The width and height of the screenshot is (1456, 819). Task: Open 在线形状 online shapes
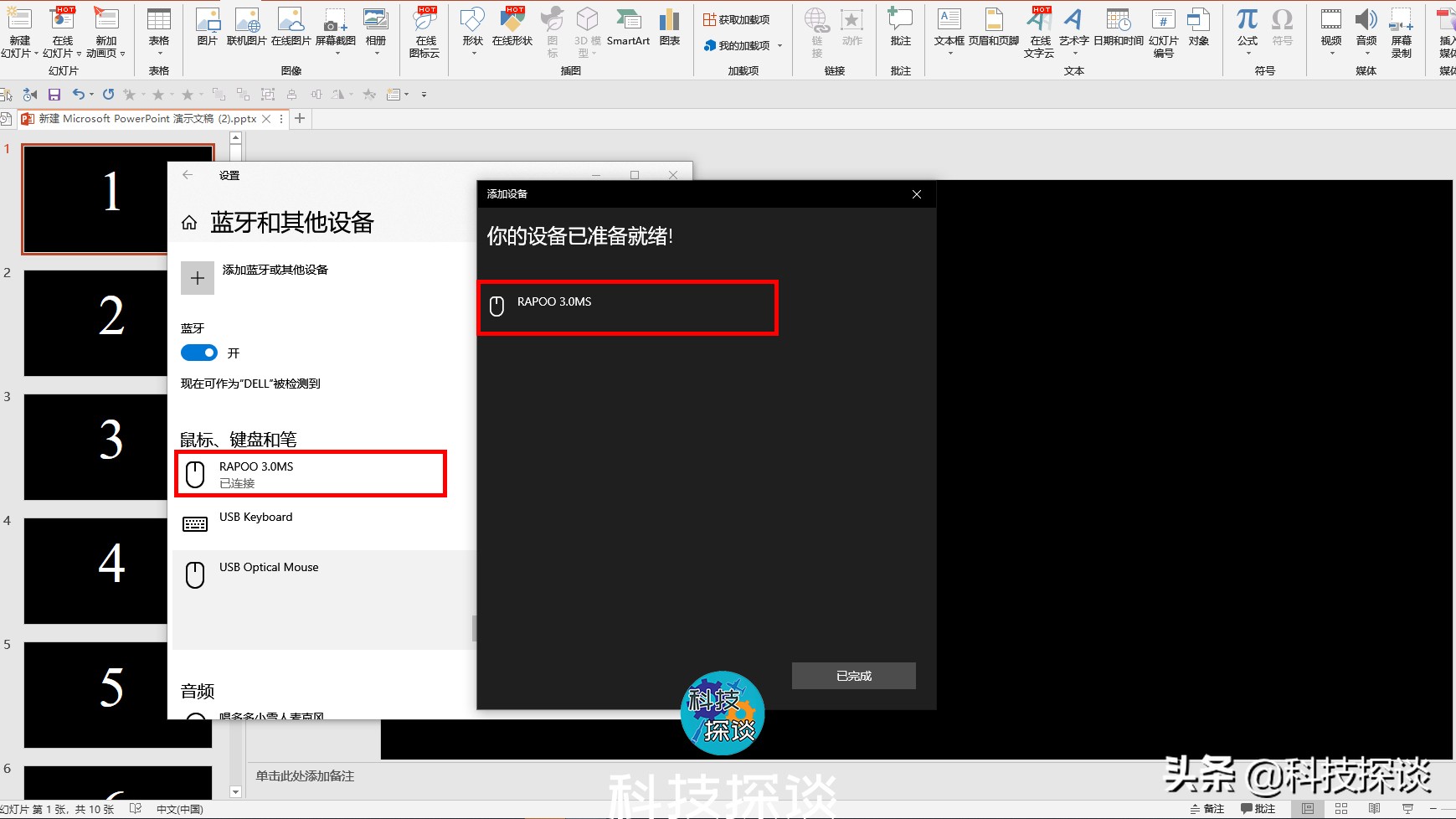[x=512, y=27]
